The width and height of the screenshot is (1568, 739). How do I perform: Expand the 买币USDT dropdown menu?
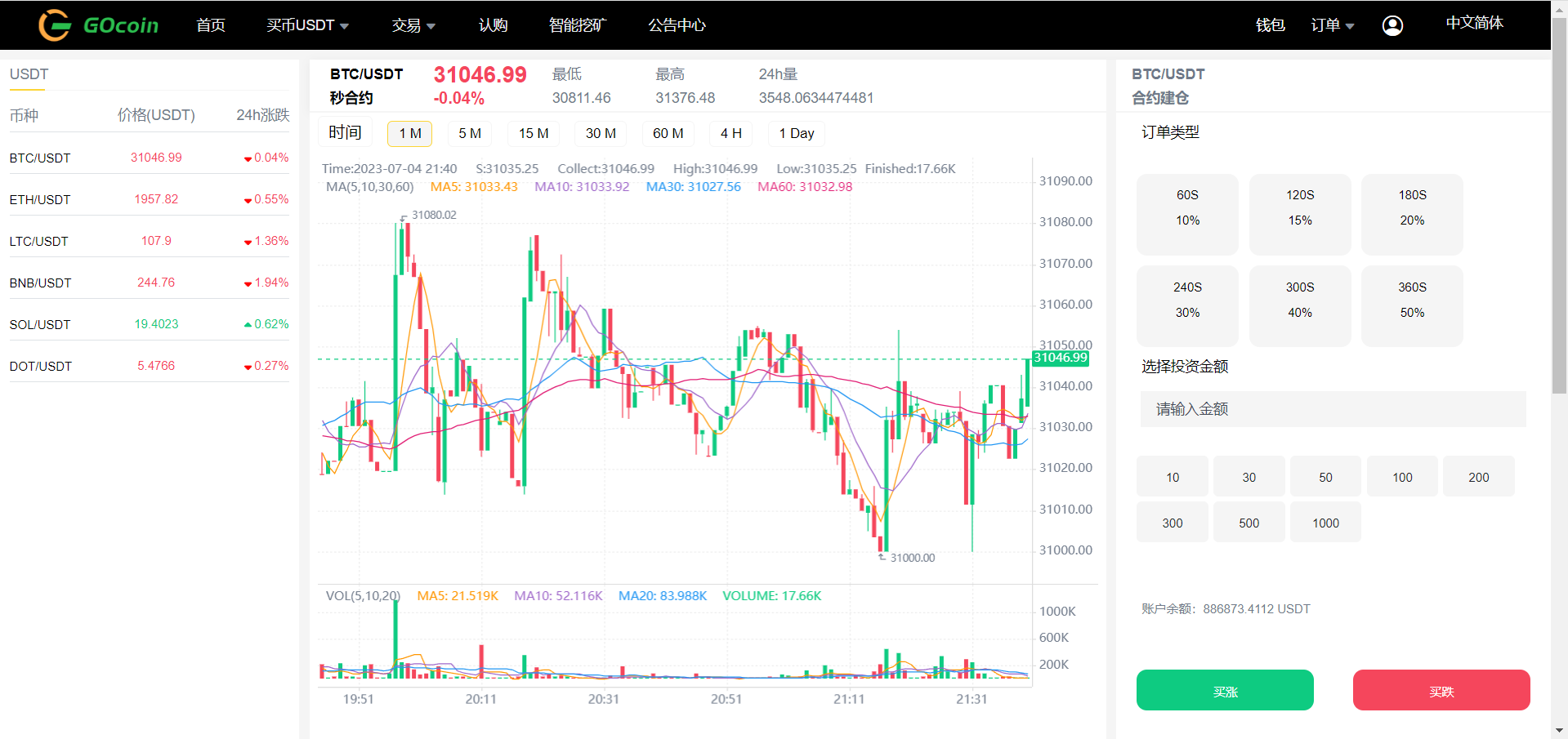[x=307, y=25]
